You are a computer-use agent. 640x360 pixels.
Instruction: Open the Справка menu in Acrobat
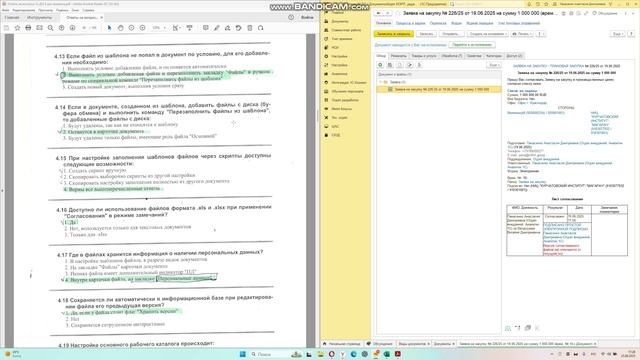88,10
